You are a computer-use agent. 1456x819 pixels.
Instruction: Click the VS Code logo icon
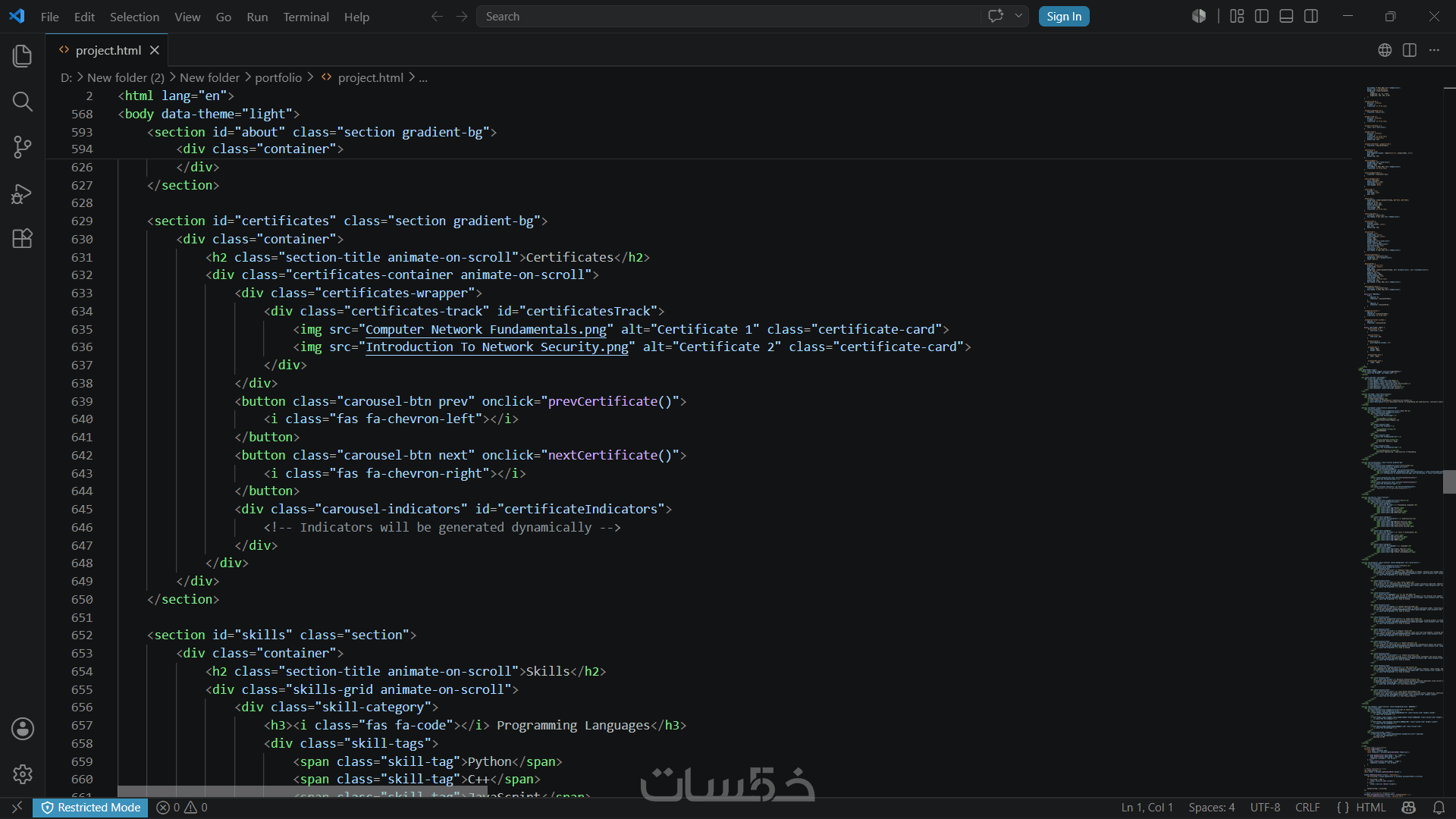17,16
